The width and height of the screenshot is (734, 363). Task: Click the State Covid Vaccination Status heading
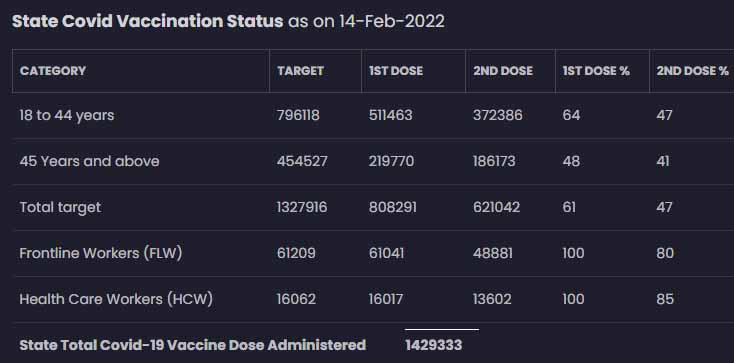pyautogui.click(x=147, y=21)
